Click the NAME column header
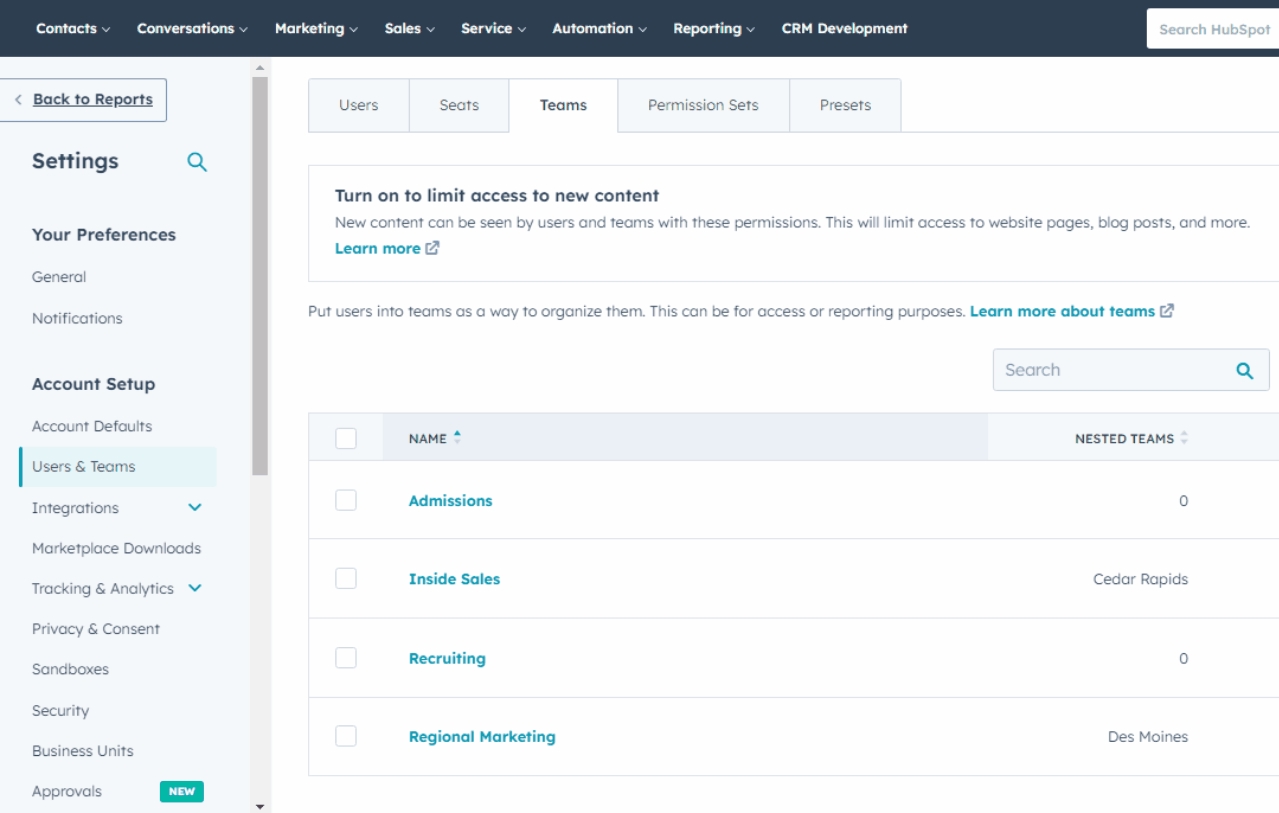The height and width of the screenshot is (813, 1279). (685, 438)
